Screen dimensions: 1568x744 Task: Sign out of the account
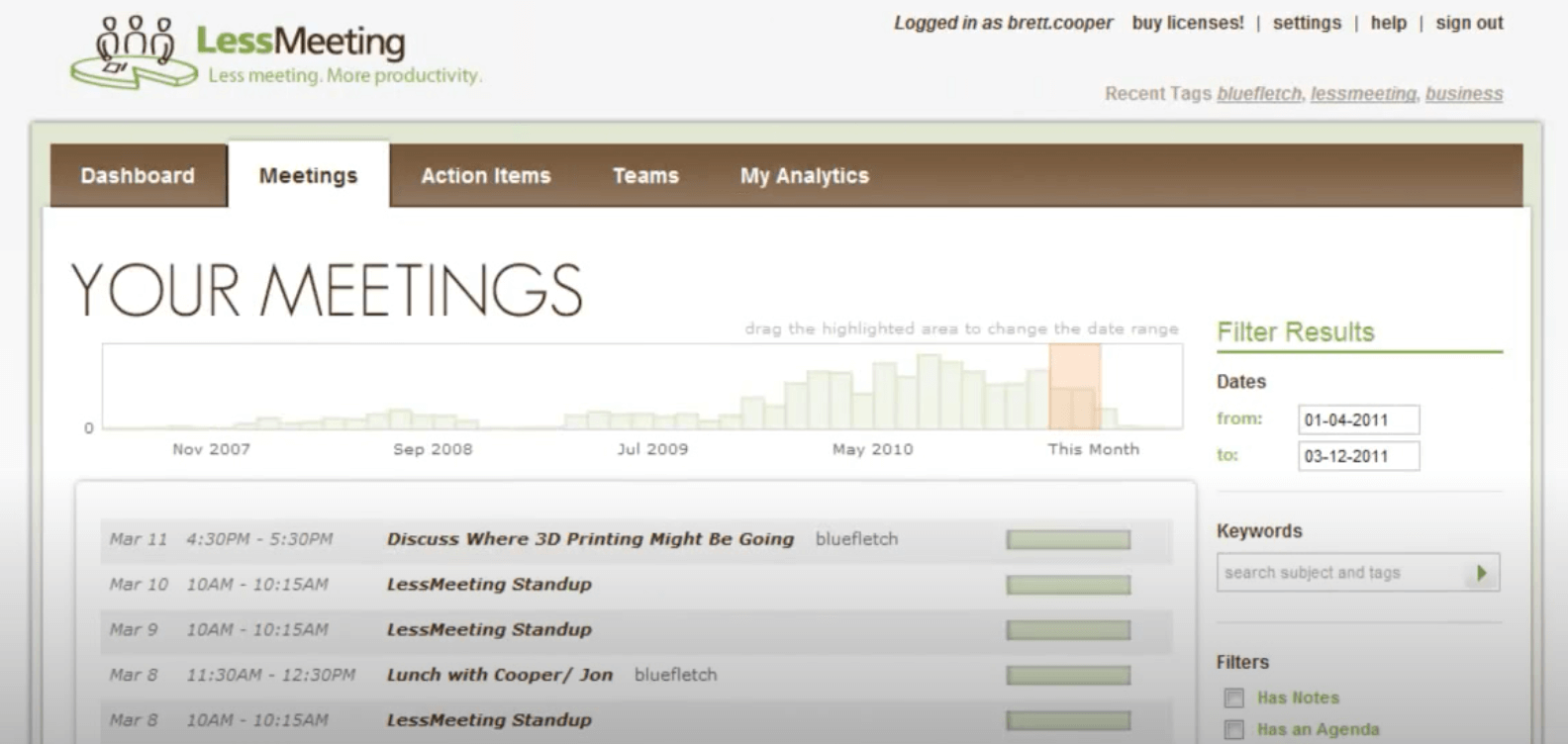coord(1469,23)
